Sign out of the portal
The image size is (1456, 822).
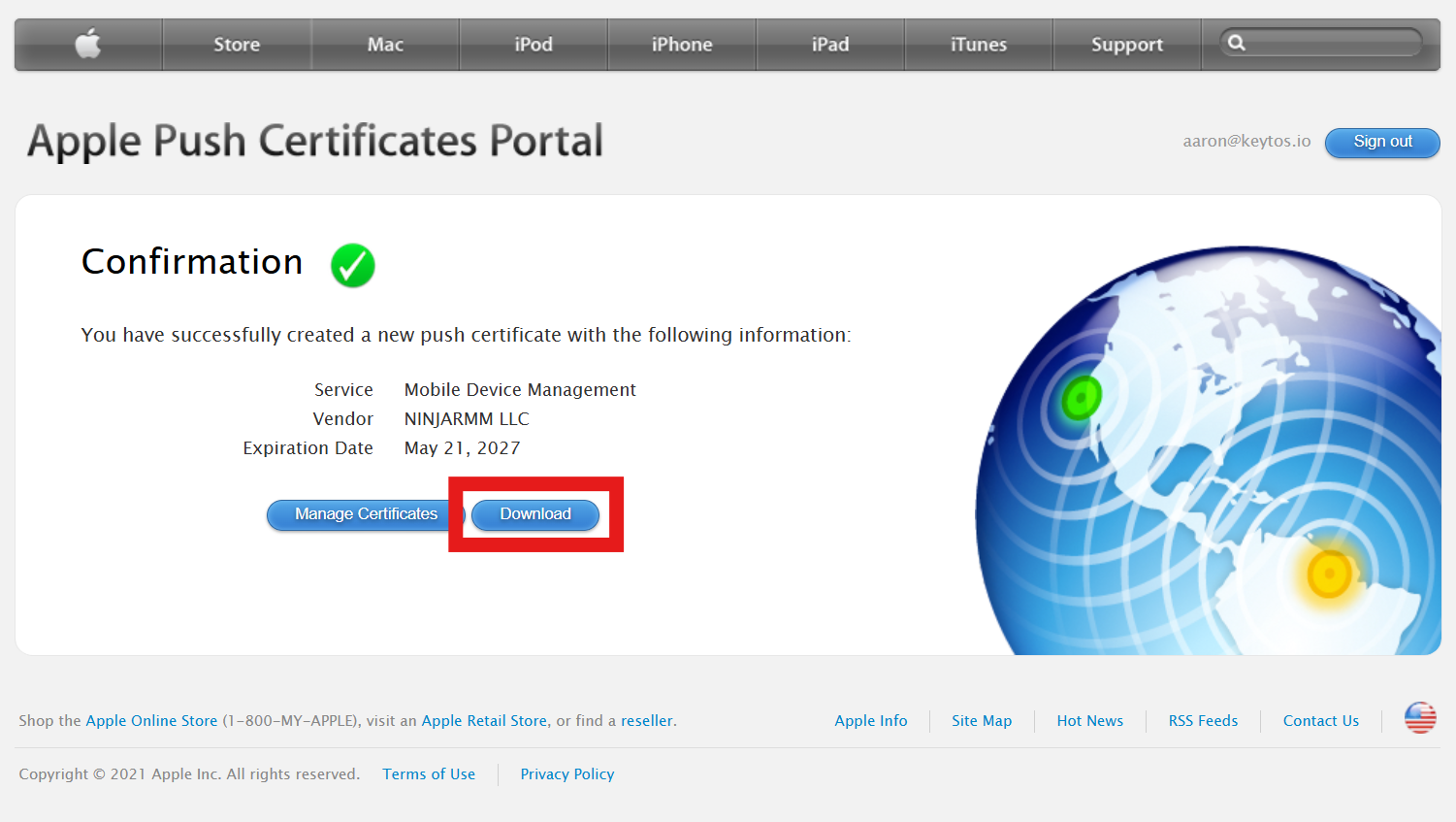[1382, 142]
